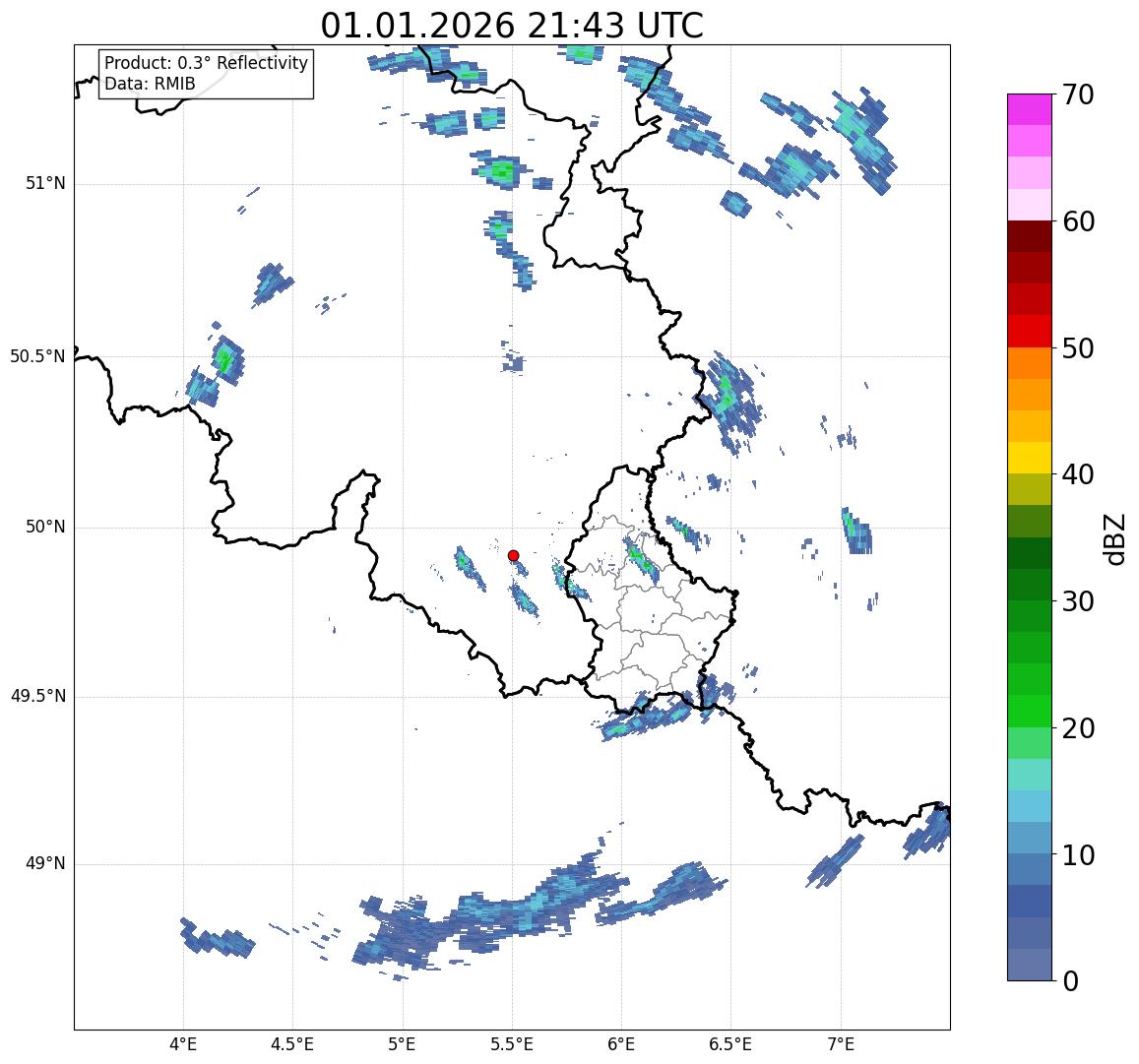Click the yellow colorbar swatch above 40

click(1030, 459)
